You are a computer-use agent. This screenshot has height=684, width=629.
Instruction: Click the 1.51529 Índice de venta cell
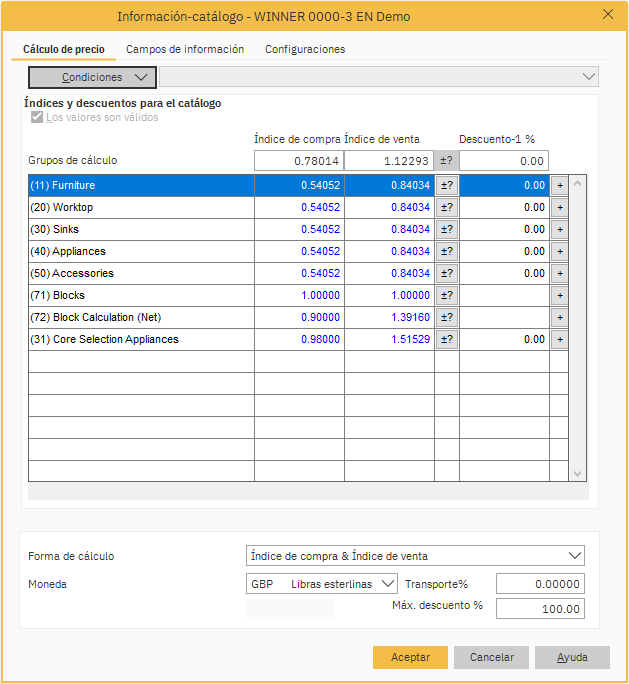389,339
